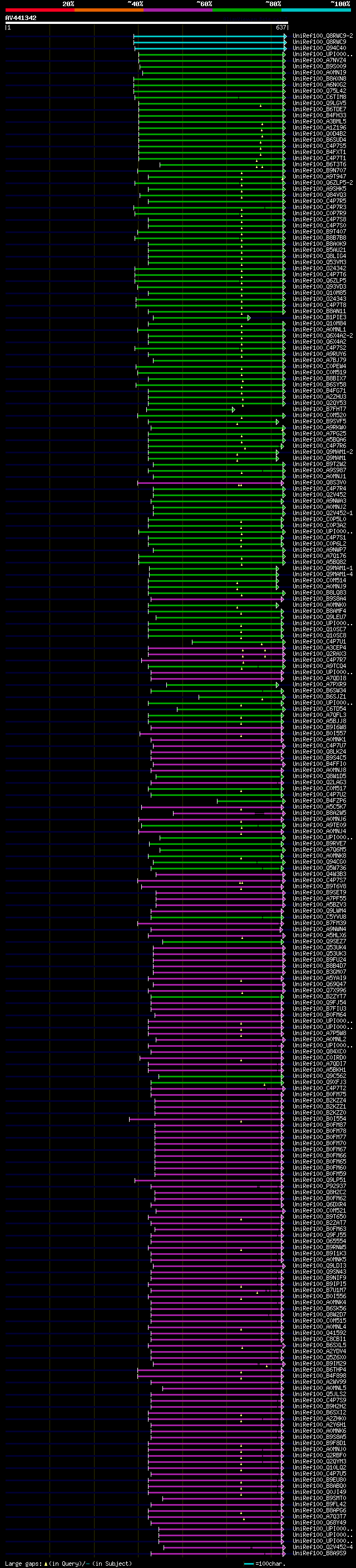Select the UniRef100_Q8W1D5 label

point(319,776)
